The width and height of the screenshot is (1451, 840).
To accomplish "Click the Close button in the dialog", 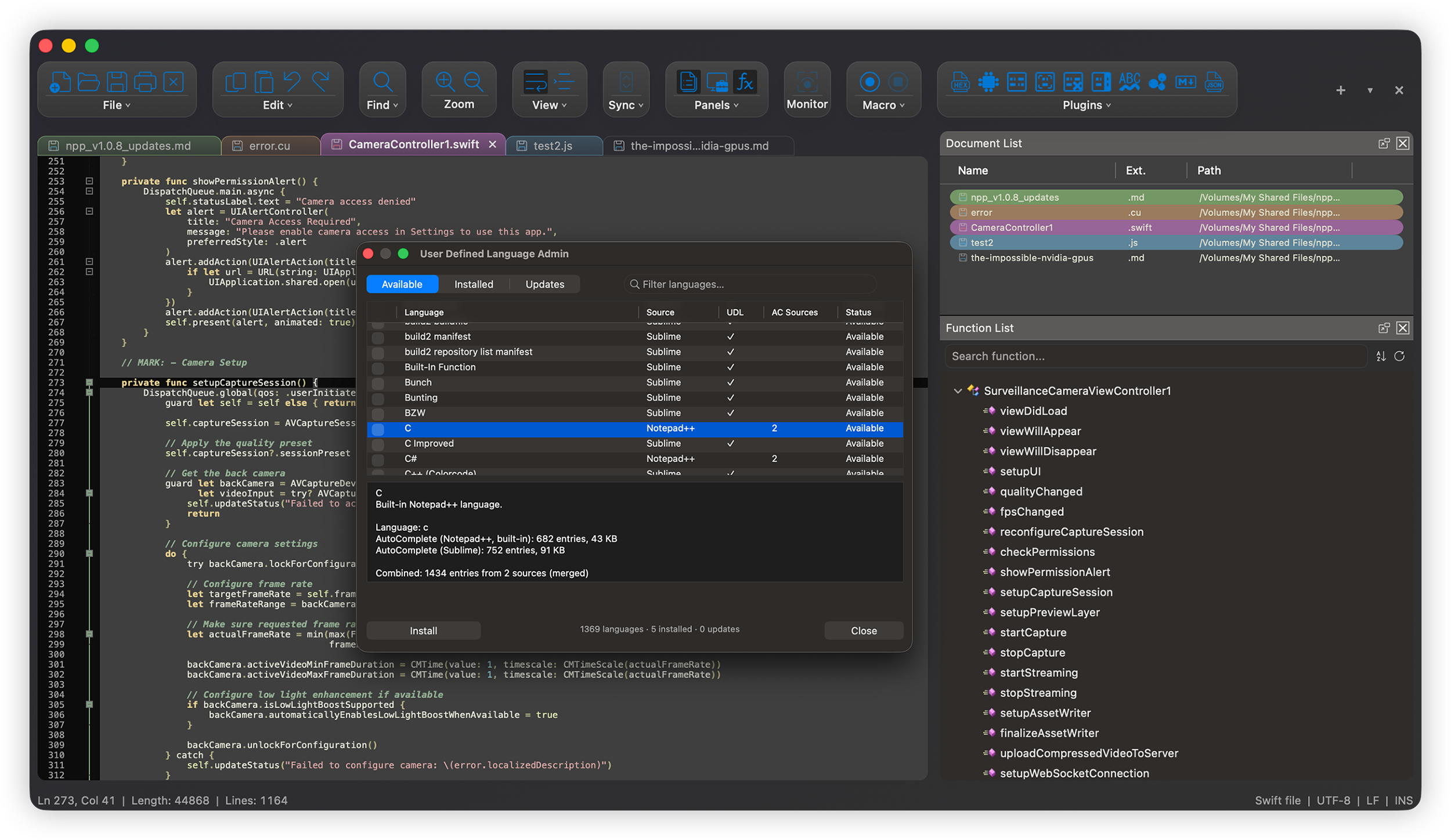I will (864, 631).
